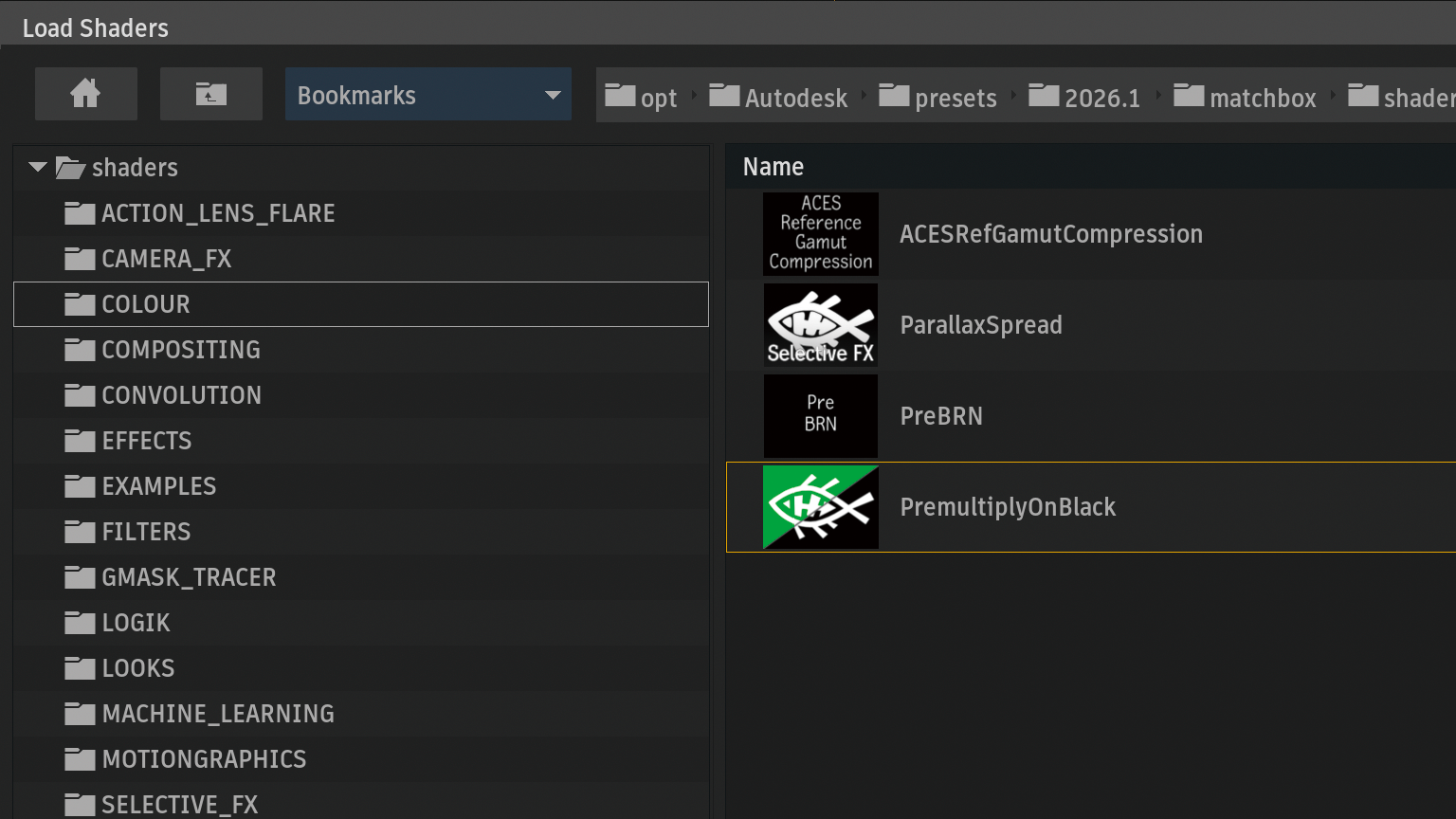Screen dimensions: 1456x819
Task: Open the LOGIK shaders folder
Action: click(x=136, y=623)
